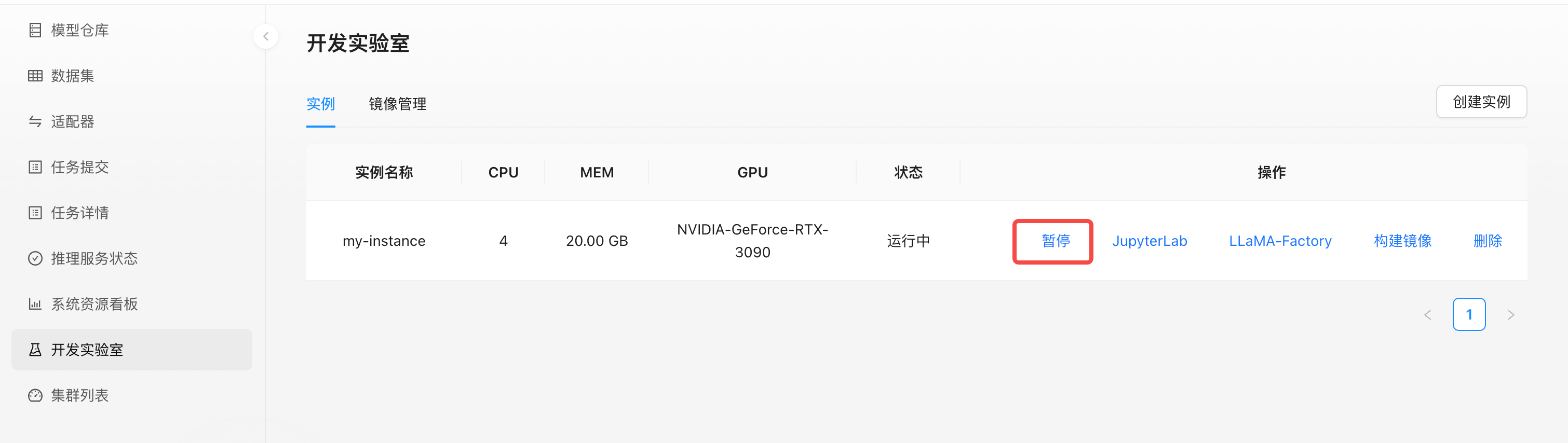
Task: Click the 开发实验室 flask icon
Action: pos(35,349)
